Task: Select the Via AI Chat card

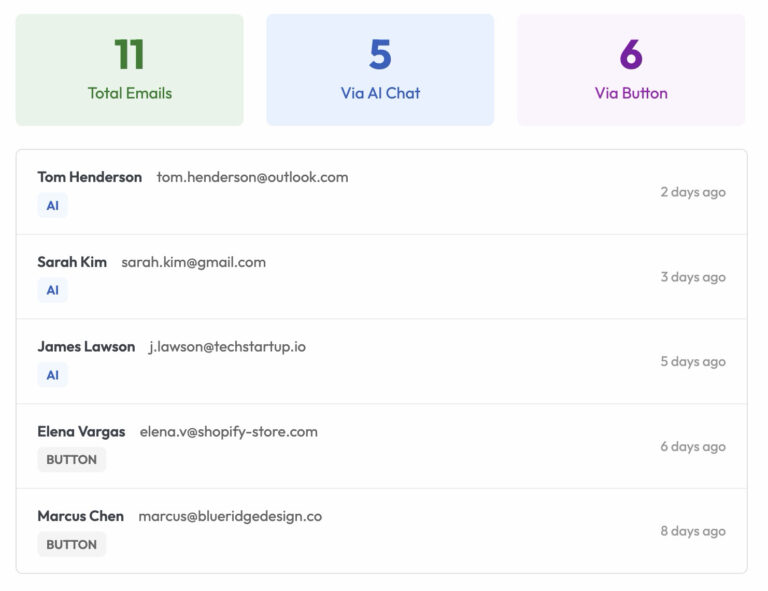Action: [380, 70]
